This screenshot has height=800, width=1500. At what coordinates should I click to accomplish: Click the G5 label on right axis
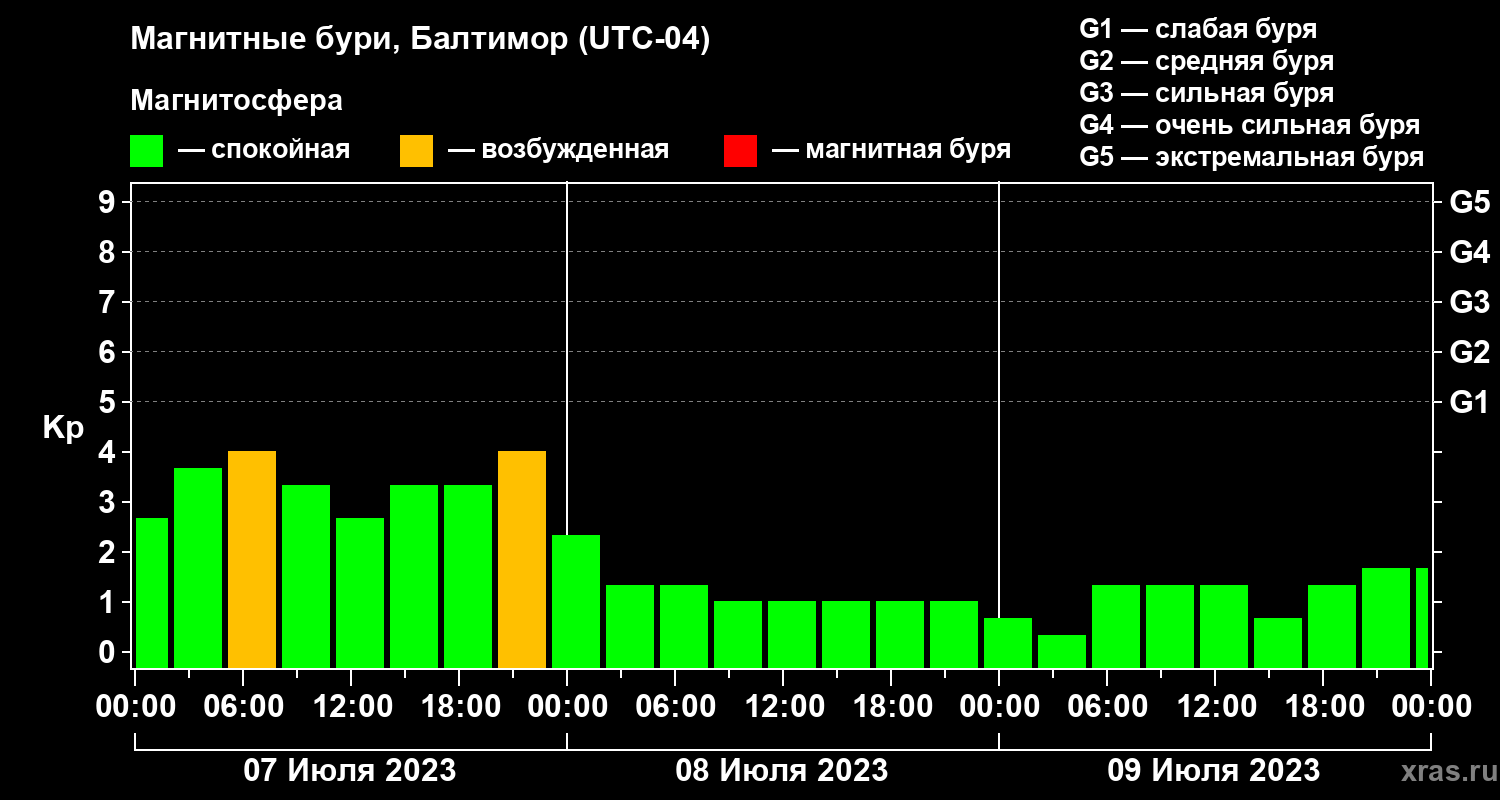click(1469, 202)
